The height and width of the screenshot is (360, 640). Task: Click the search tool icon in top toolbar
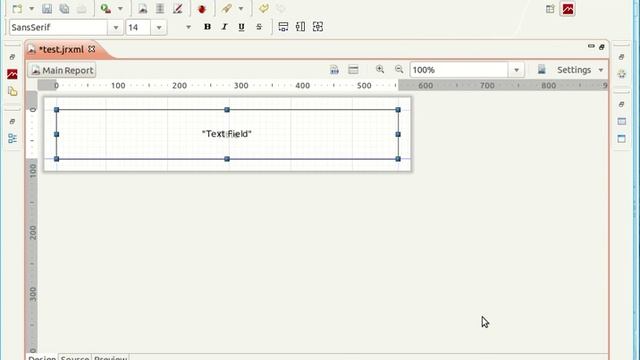pyautogui.click(x=227, y=9)
